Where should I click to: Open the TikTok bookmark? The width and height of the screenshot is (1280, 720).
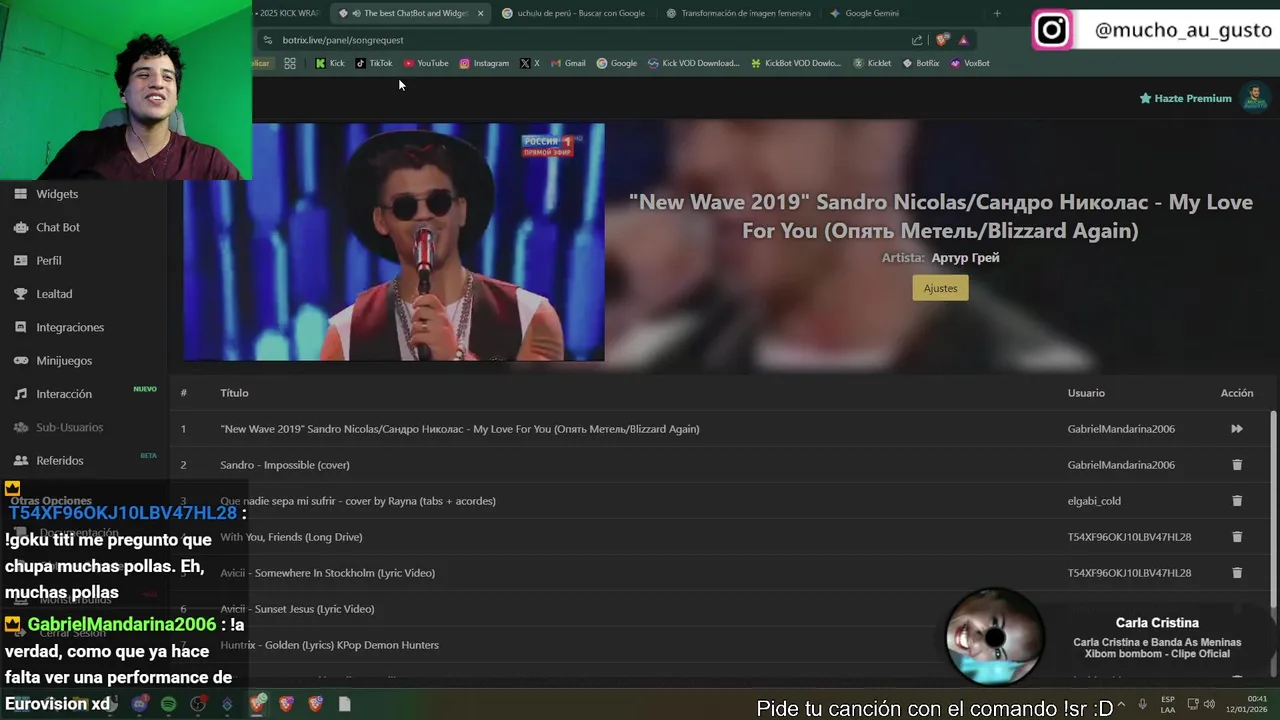point(374,63)
